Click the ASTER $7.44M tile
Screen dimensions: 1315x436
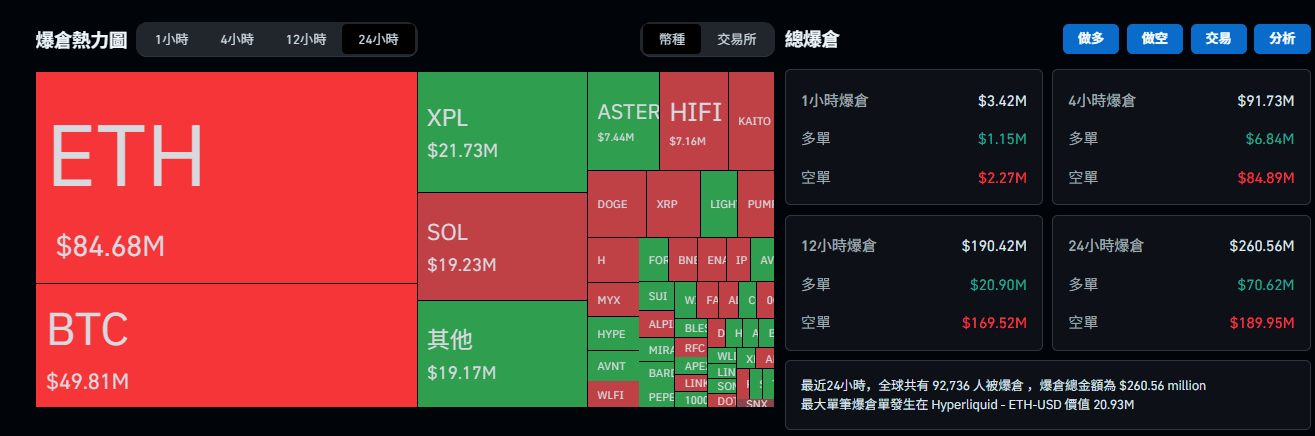[x=623, y=121]
